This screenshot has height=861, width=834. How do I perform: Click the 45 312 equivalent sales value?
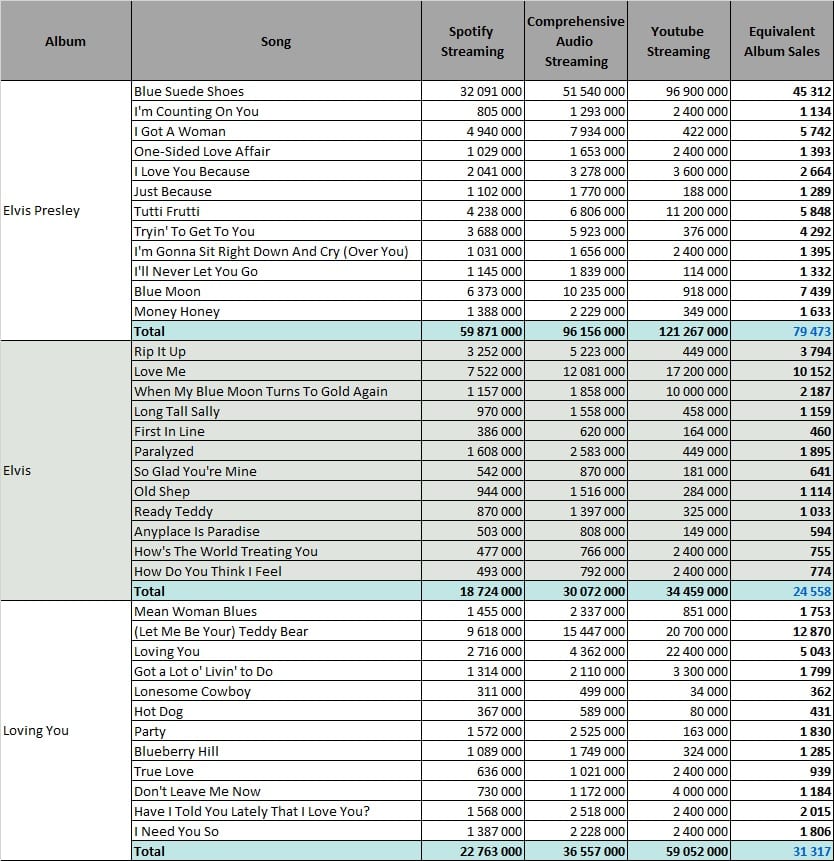(782, 91)
